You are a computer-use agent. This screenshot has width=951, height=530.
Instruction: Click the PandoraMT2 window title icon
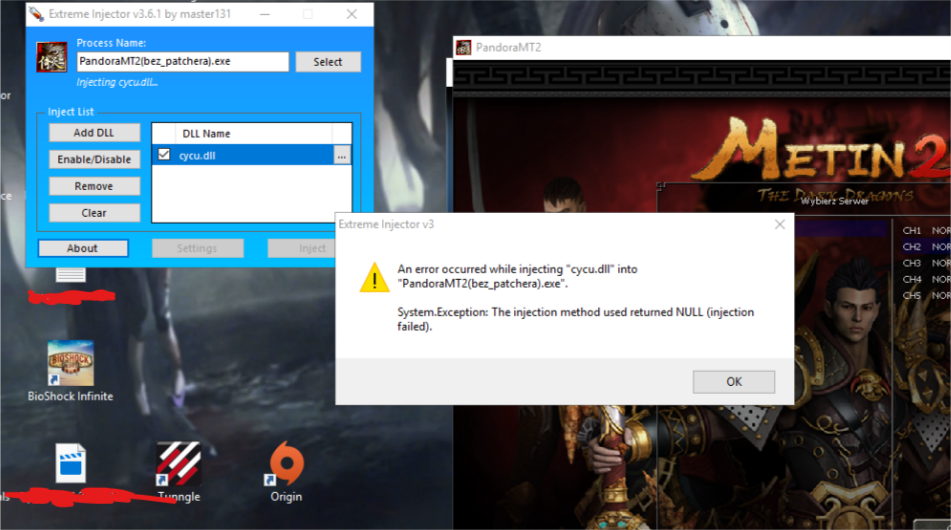click(463, 47)
